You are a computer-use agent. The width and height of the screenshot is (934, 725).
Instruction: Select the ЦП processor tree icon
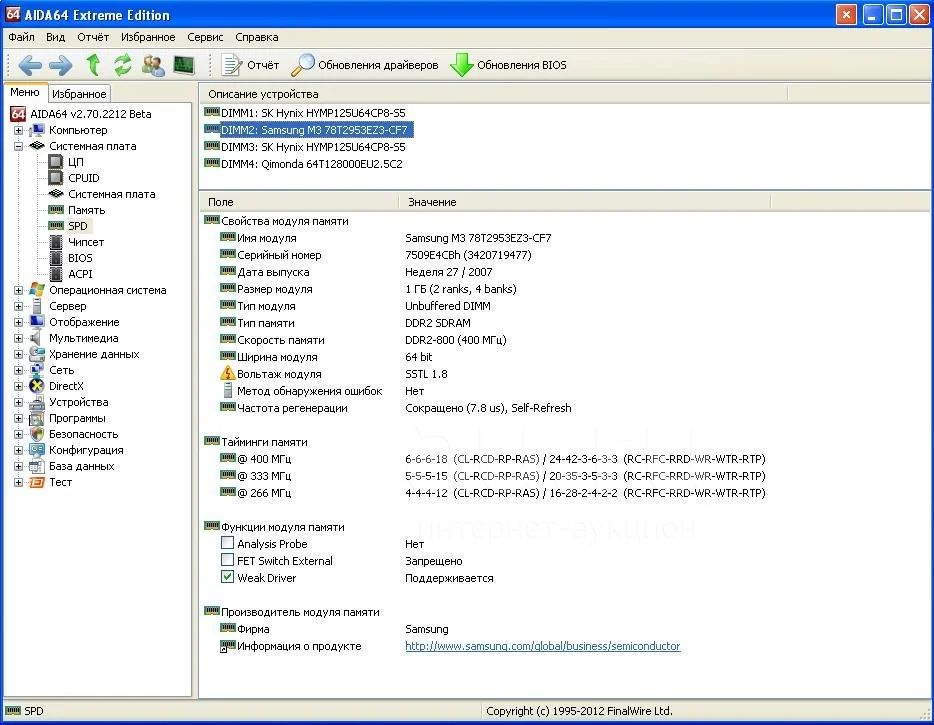56,162
